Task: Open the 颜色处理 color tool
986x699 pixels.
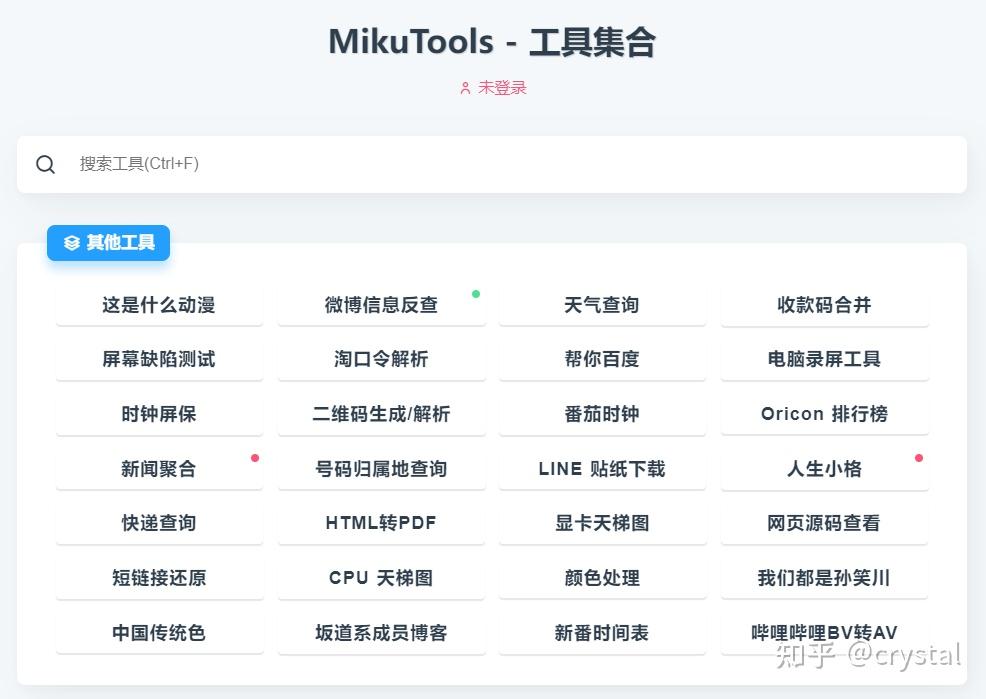Action: tap(602, 577)
